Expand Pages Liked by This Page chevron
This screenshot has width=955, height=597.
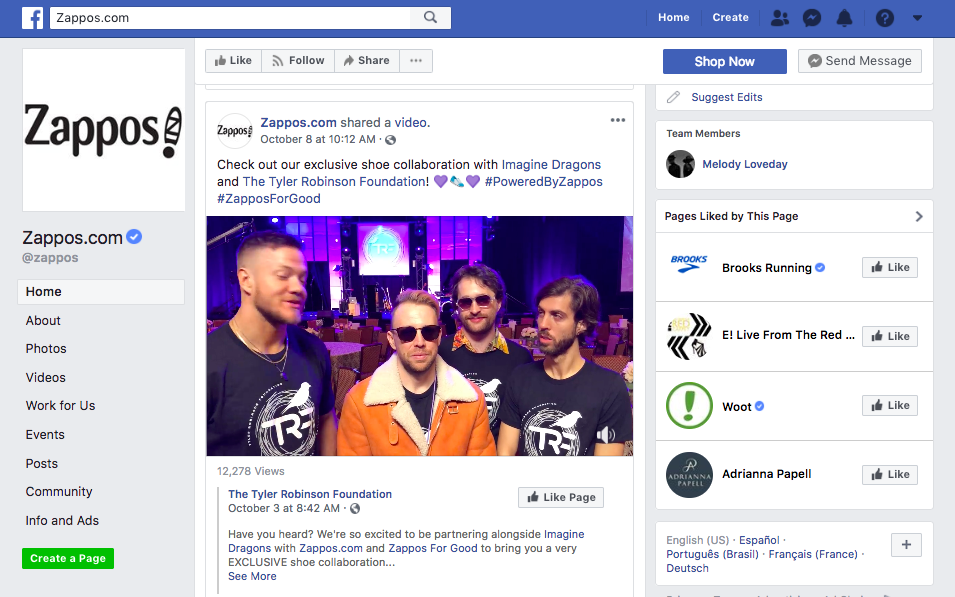pos(919,216)
